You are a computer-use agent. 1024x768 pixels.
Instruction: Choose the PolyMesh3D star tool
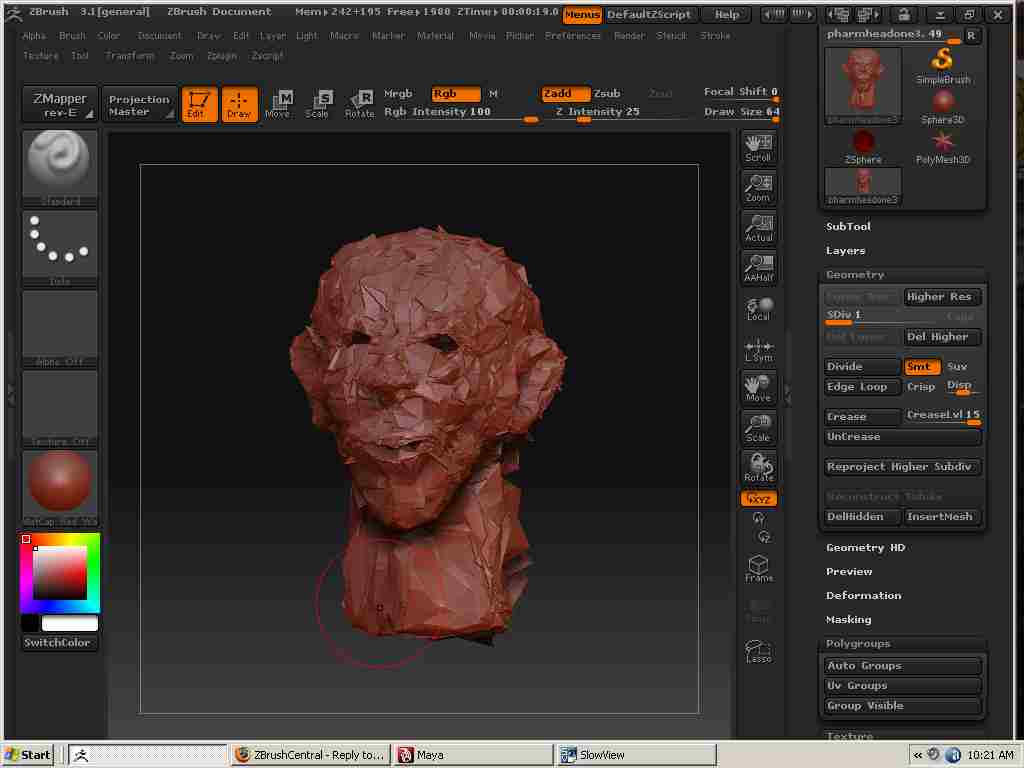943,145
